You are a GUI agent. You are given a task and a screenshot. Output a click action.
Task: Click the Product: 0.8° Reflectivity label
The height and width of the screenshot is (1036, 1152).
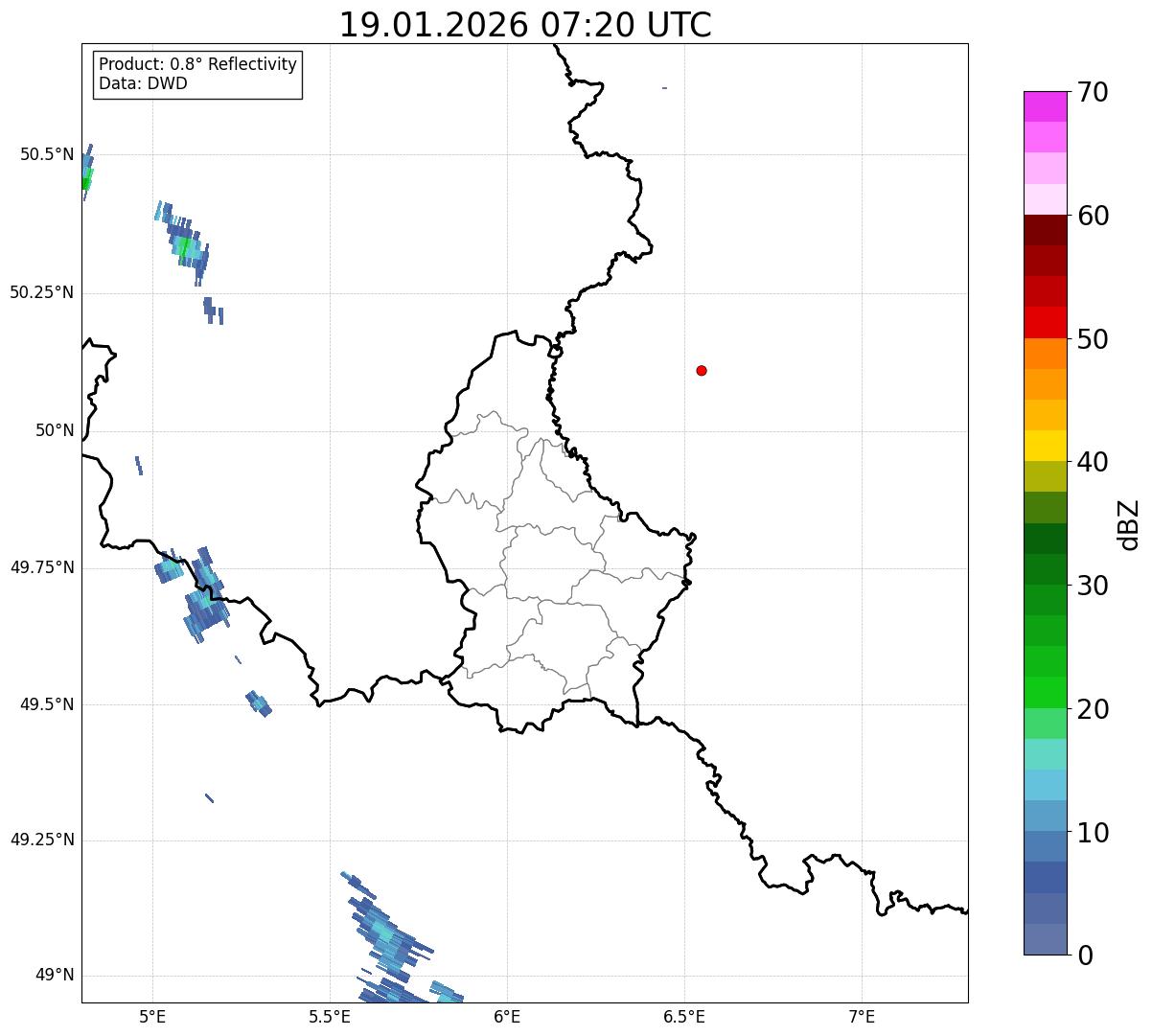pos(198,64)
